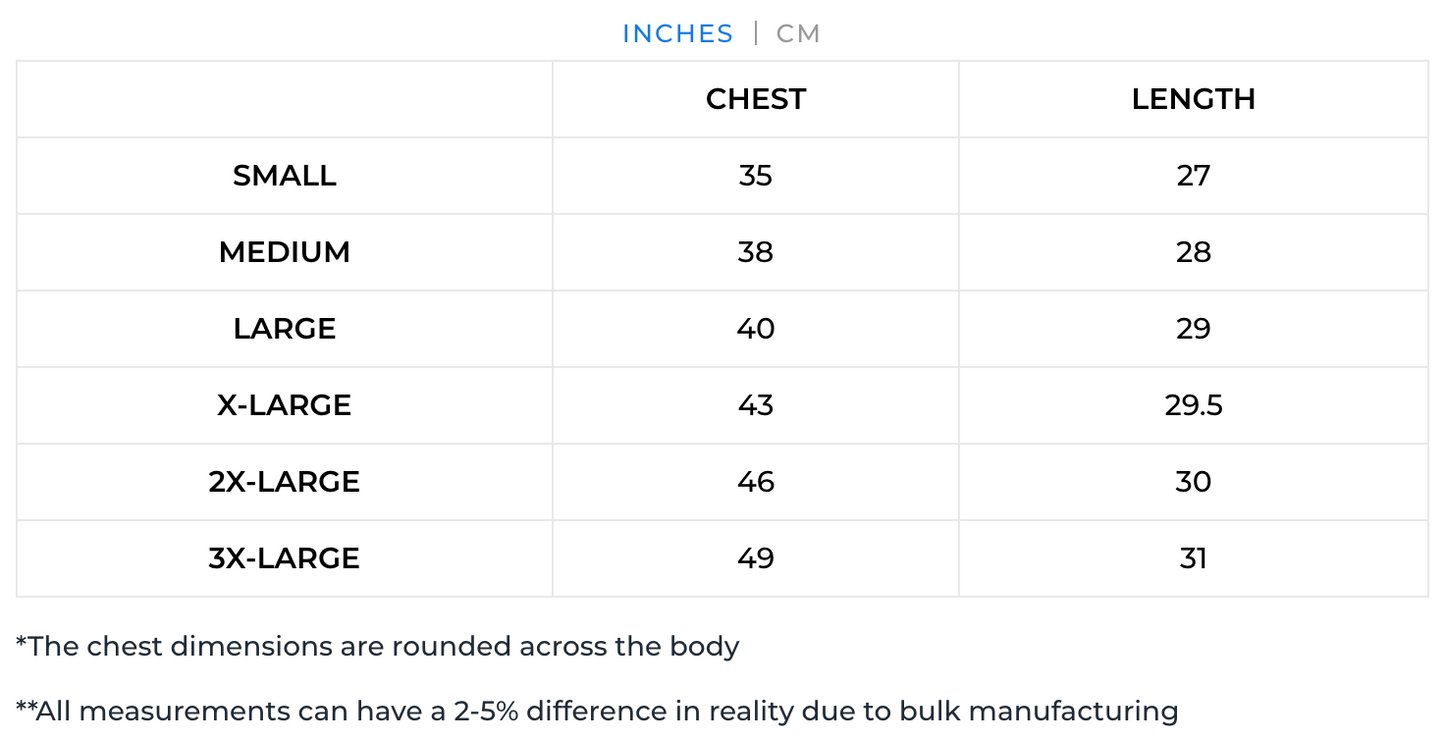1445x740 pixels.
Task: Click chest value 35 for Small
Action: (755, 176)
